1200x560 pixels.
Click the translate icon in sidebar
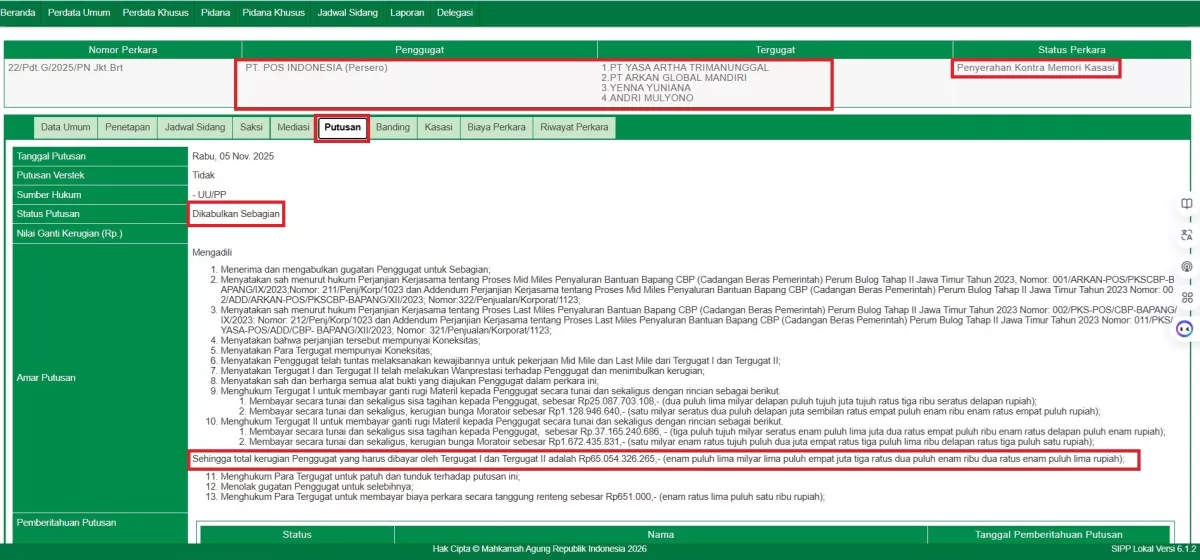(x=1186, y=235)
